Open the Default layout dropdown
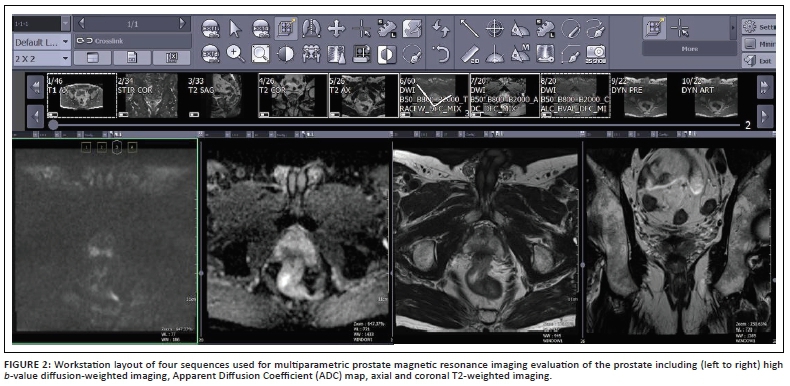 [x=42, y=42]
